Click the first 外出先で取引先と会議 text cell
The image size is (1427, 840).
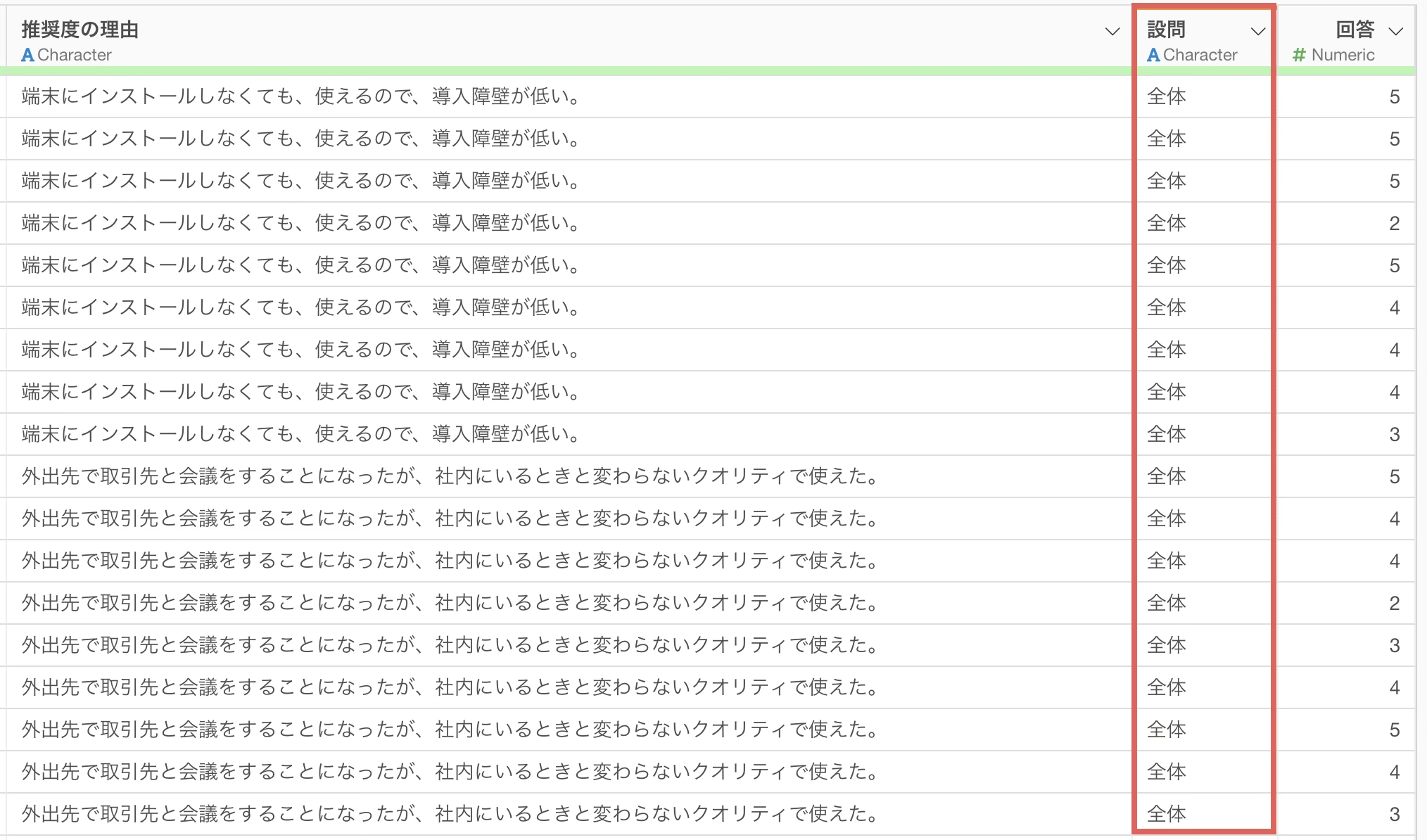(450, 476)
